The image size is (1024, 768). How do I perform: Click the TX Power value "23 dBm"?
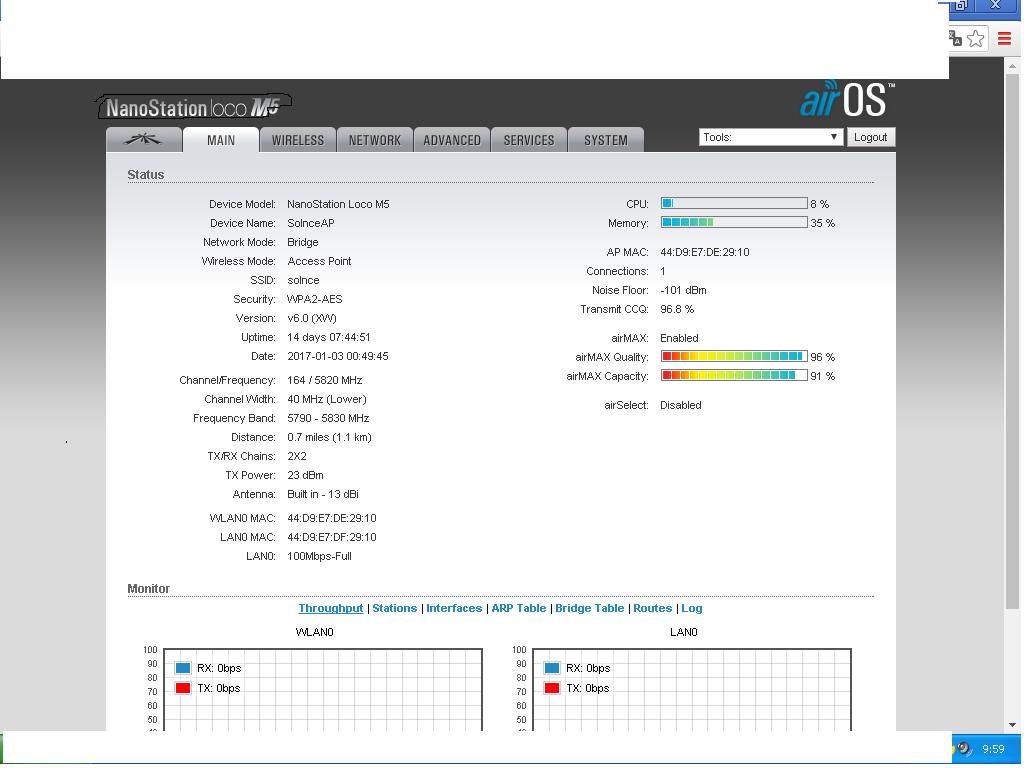tap(306, 475)
